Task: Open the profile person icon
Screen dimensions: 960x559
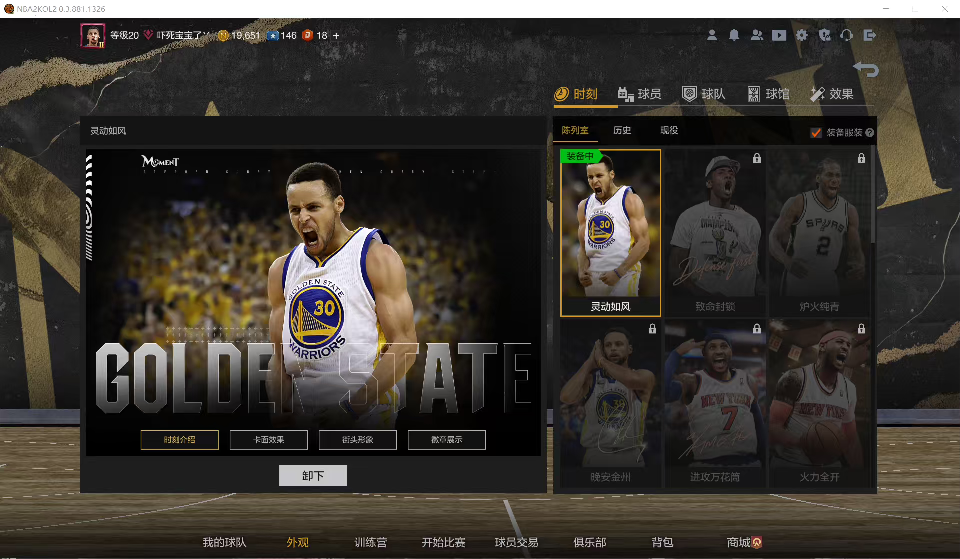Action: click(x=712, y=36)
